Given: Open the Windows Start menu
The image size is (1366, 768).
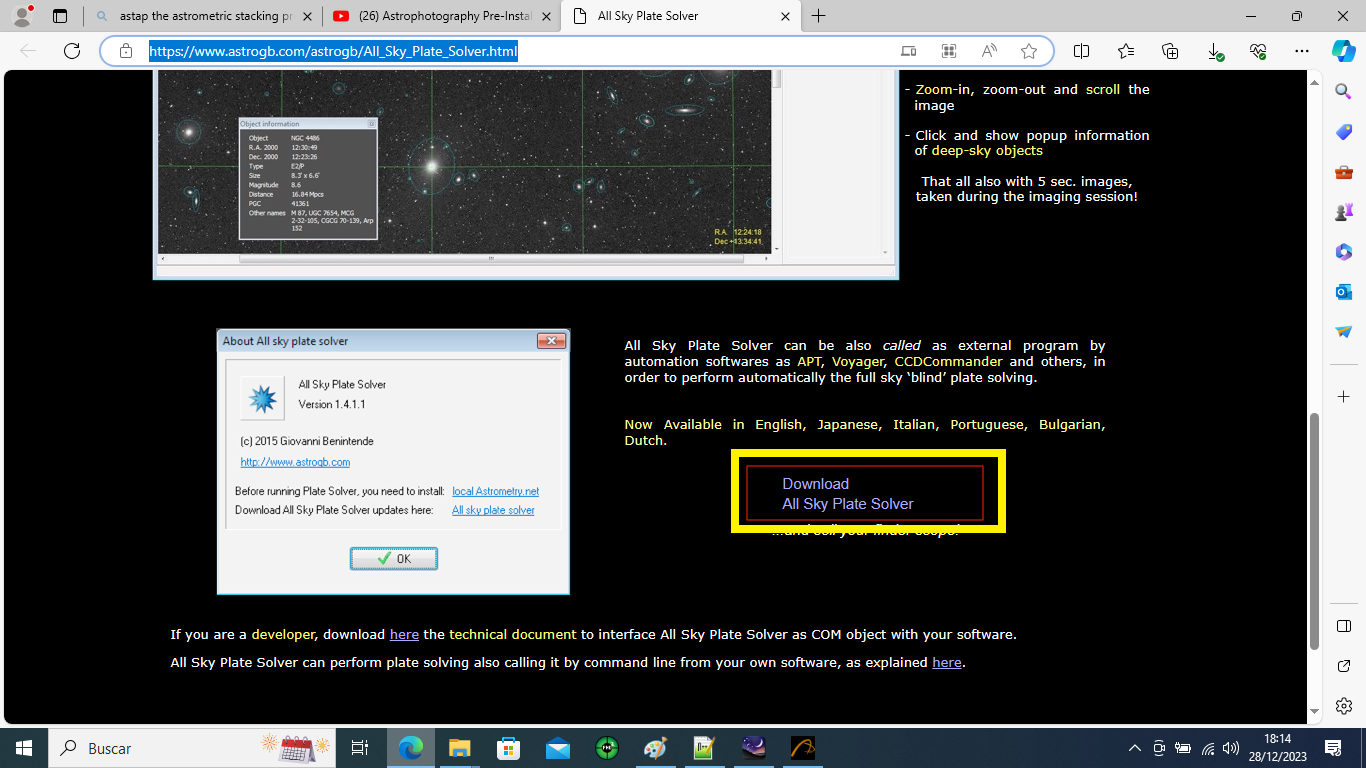Looking at the screenshot, I should pyautogui.click(x=23, y=748).
